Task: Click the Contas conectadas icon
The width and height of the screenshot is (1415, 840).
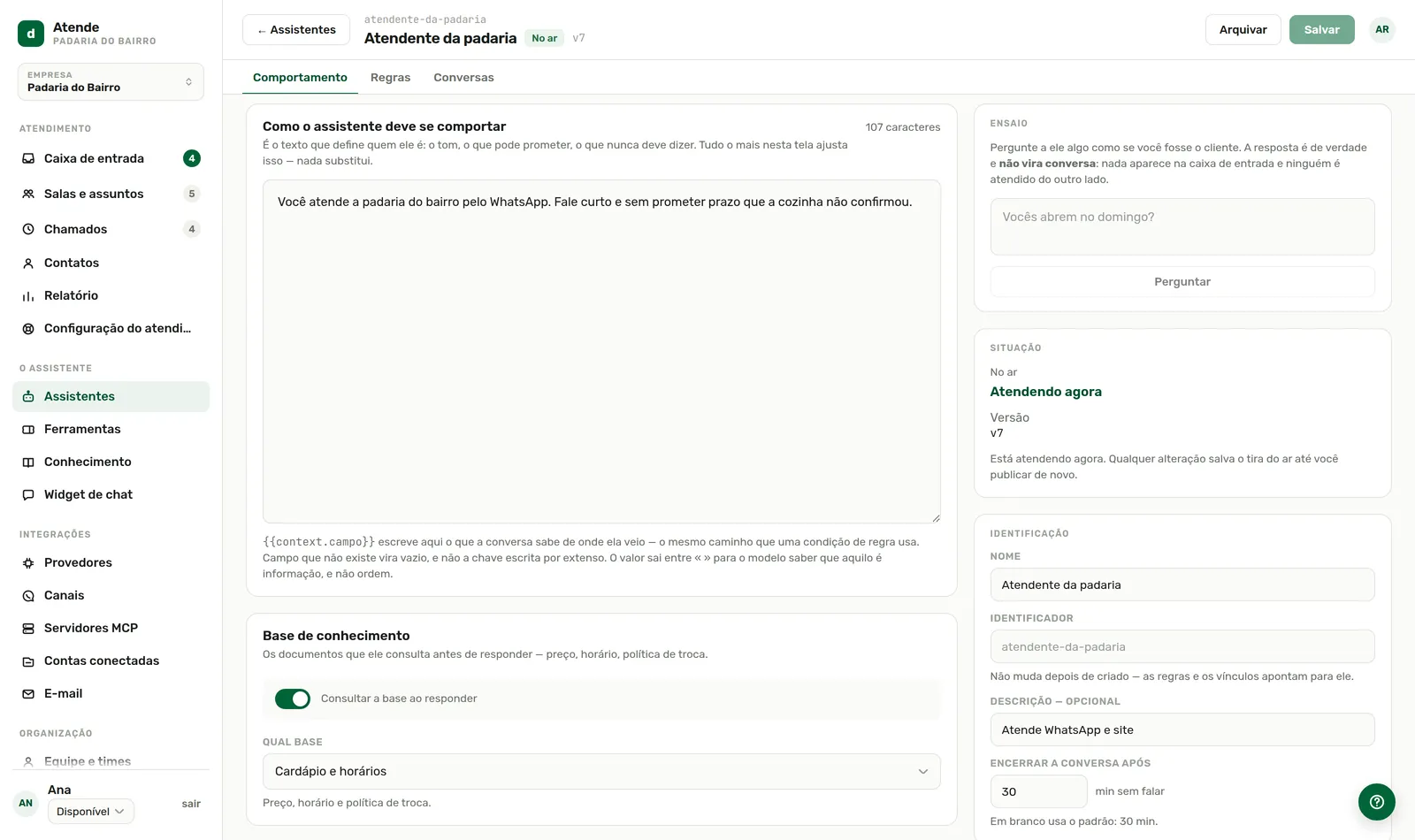Action: (x=28, y=661)
